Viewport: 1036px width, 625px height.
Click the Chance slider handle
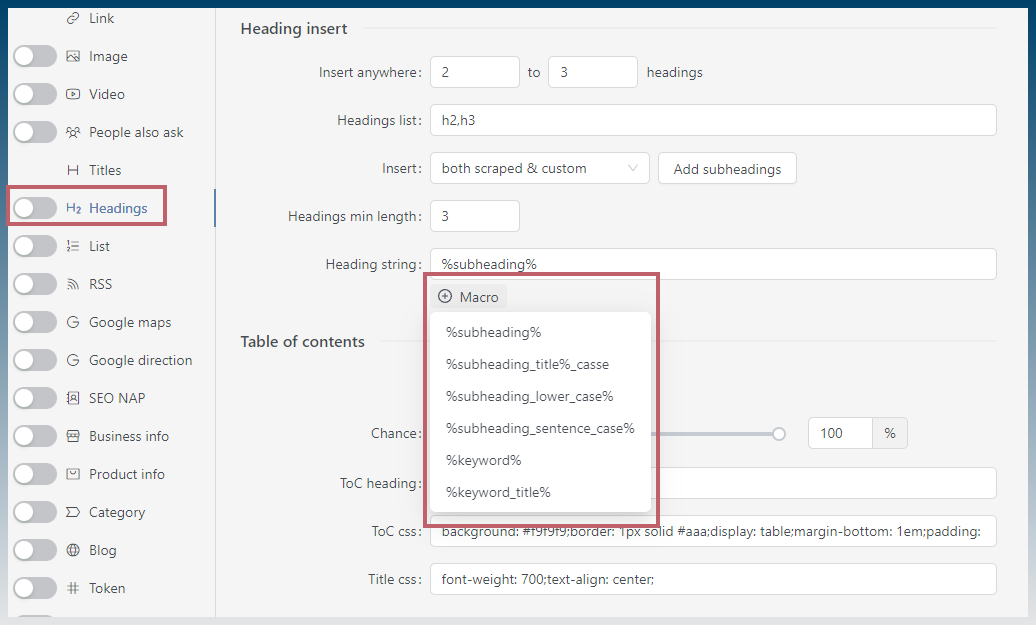(x=779, y=433)
